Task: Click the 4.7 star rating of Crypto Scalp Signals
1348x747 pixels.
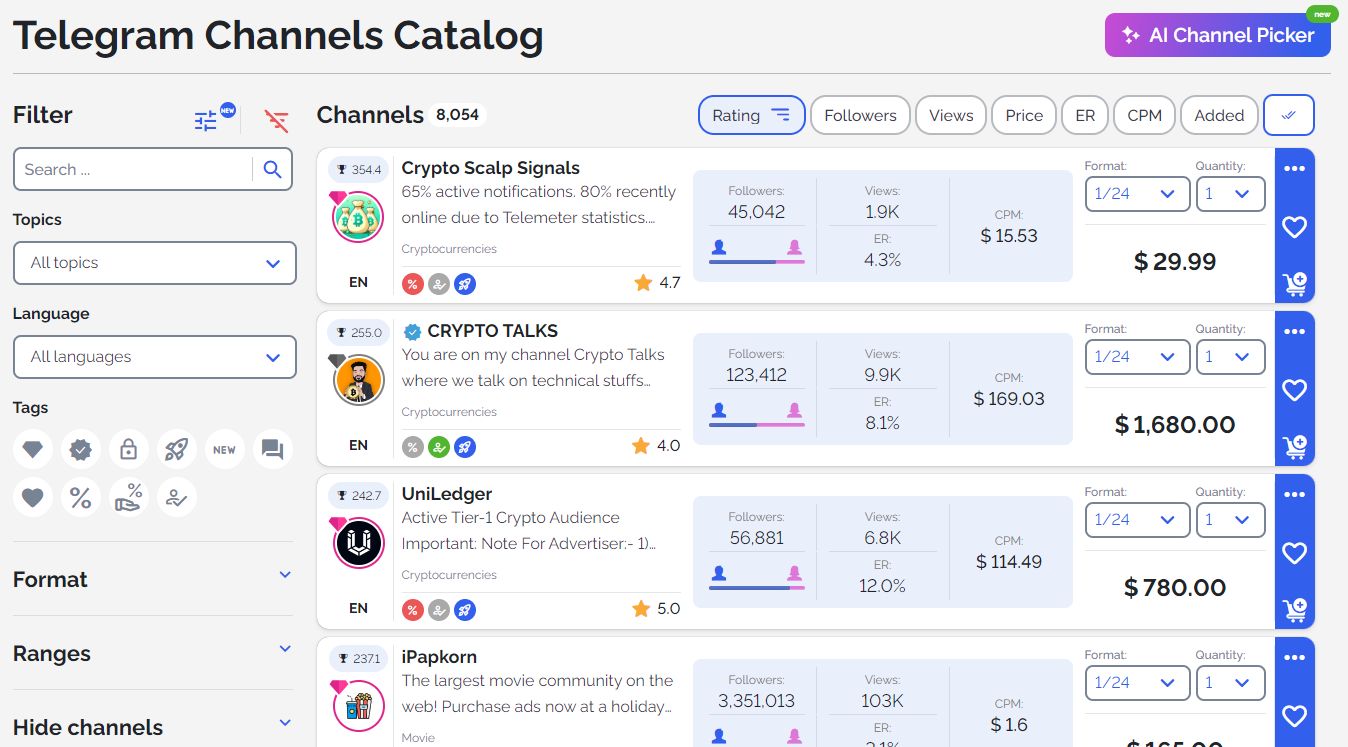Action: click(657, 283)
